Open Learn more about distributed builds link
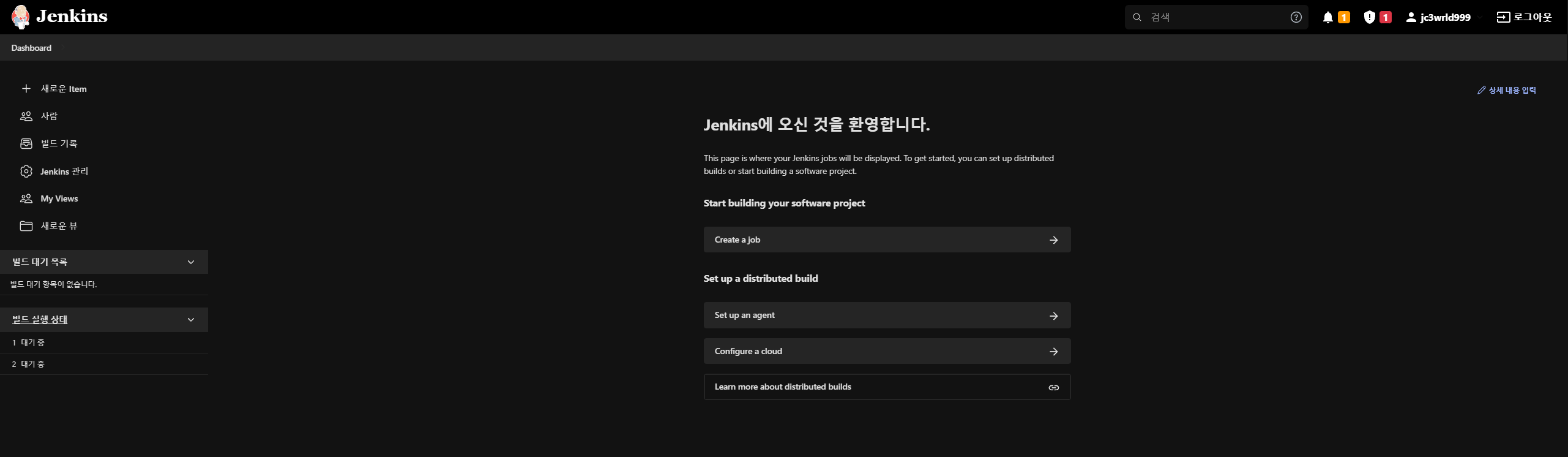1568x457 pixels. pos(887,387)
